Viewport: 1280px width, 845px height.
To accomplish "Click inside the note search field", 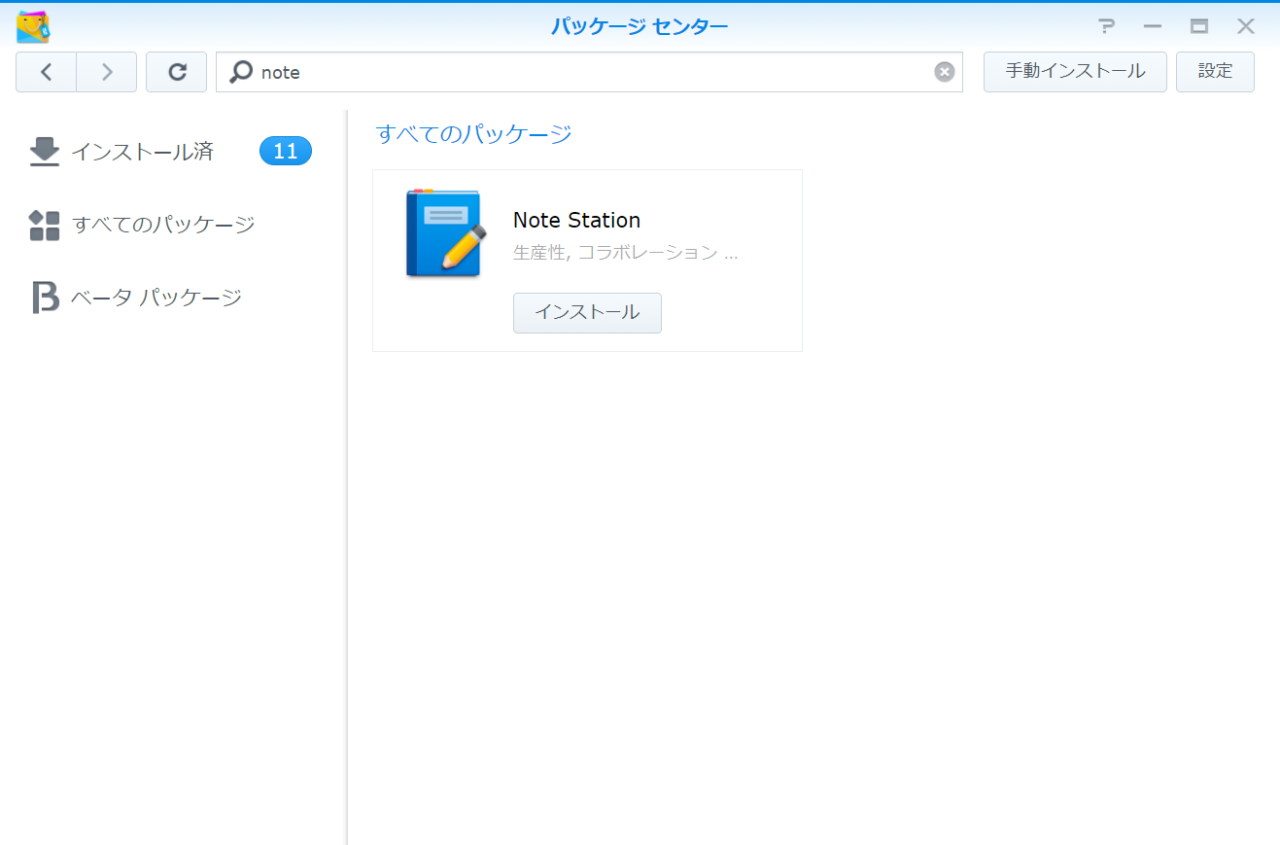I will tap(500, 71).
